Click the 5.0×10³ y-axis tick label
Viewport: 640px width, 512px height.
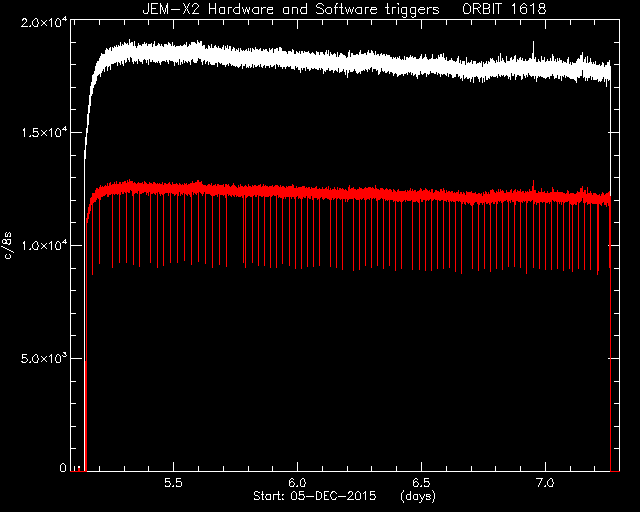(x=44, y=358)
